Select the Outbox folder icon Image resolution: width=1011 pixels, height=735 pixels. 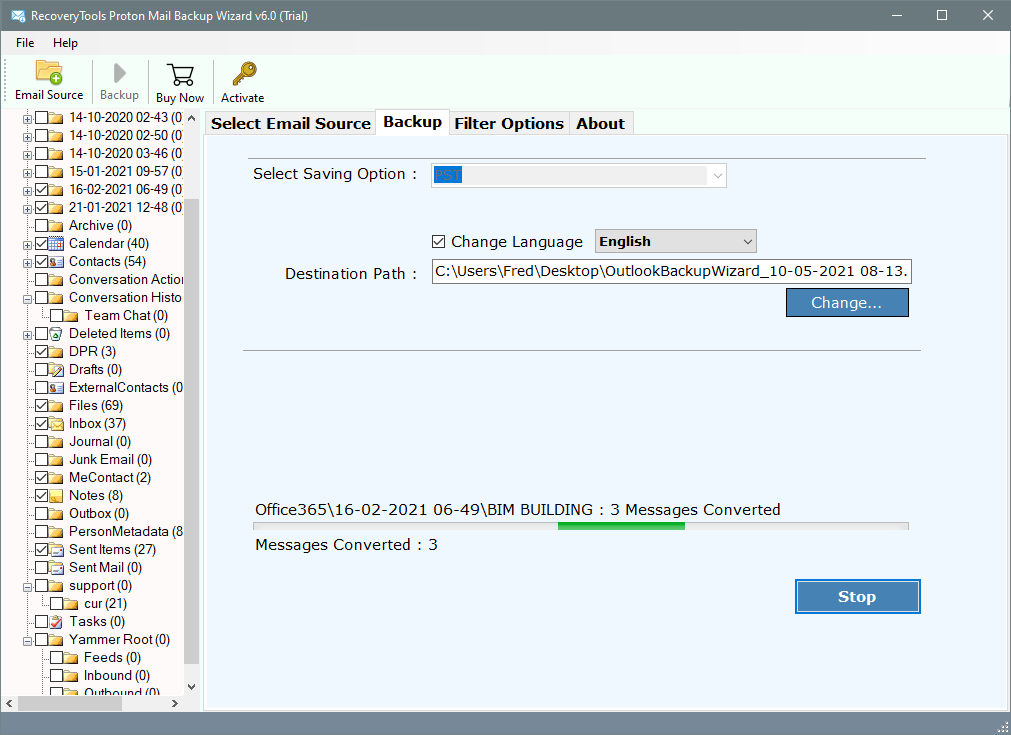click(x=56, y=514)
